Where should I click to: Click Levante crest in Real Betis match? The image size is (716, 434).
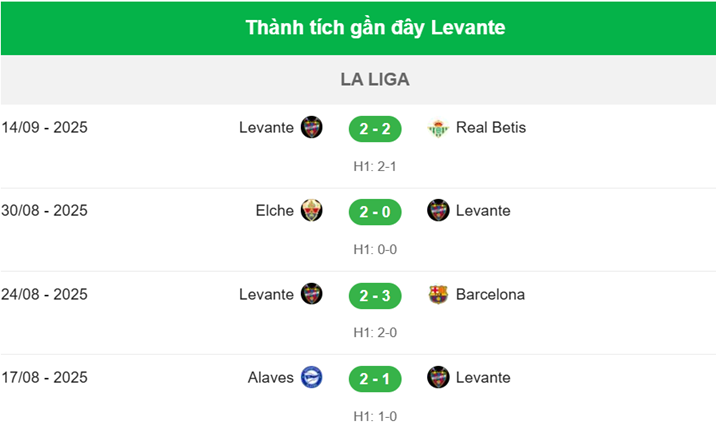tap(312, 128)
